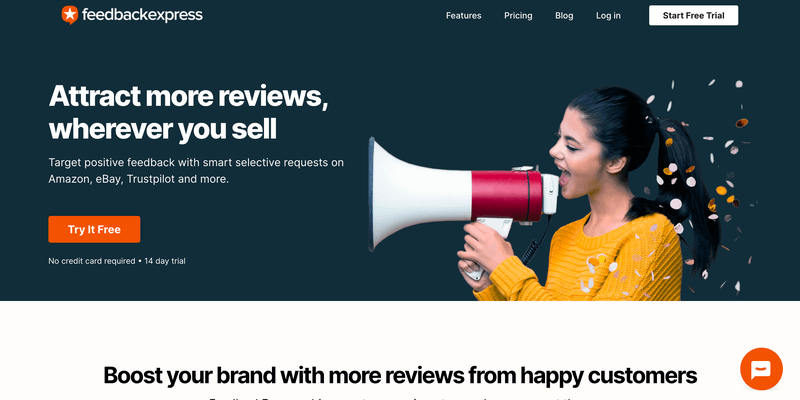Open the Blog nav link
Viewport: 800px width, 400px height.
[x=564, y=16]
